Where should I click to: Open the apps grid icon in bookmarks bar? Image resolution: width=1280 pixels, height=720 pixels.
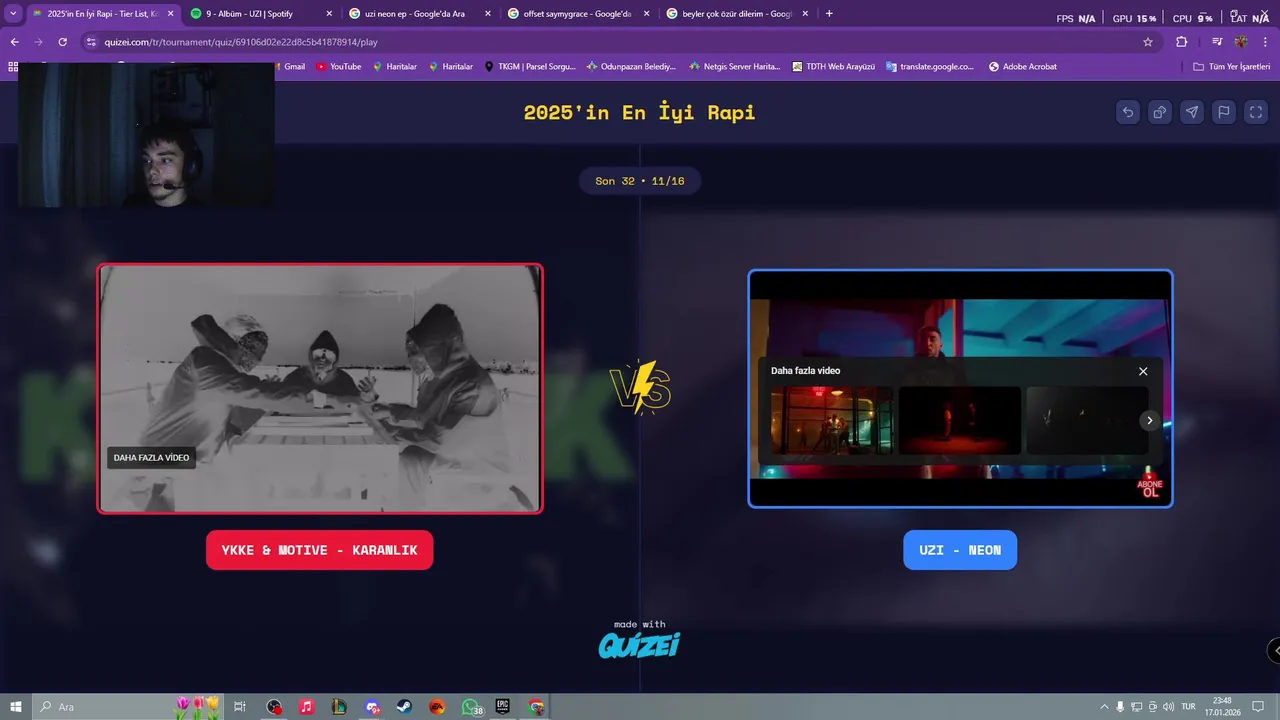point(13,67)
